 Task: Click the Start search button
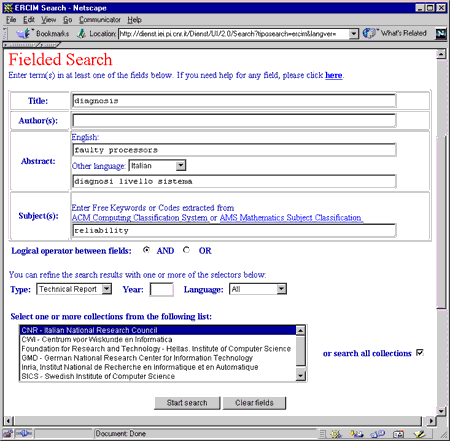coord(187,403)
